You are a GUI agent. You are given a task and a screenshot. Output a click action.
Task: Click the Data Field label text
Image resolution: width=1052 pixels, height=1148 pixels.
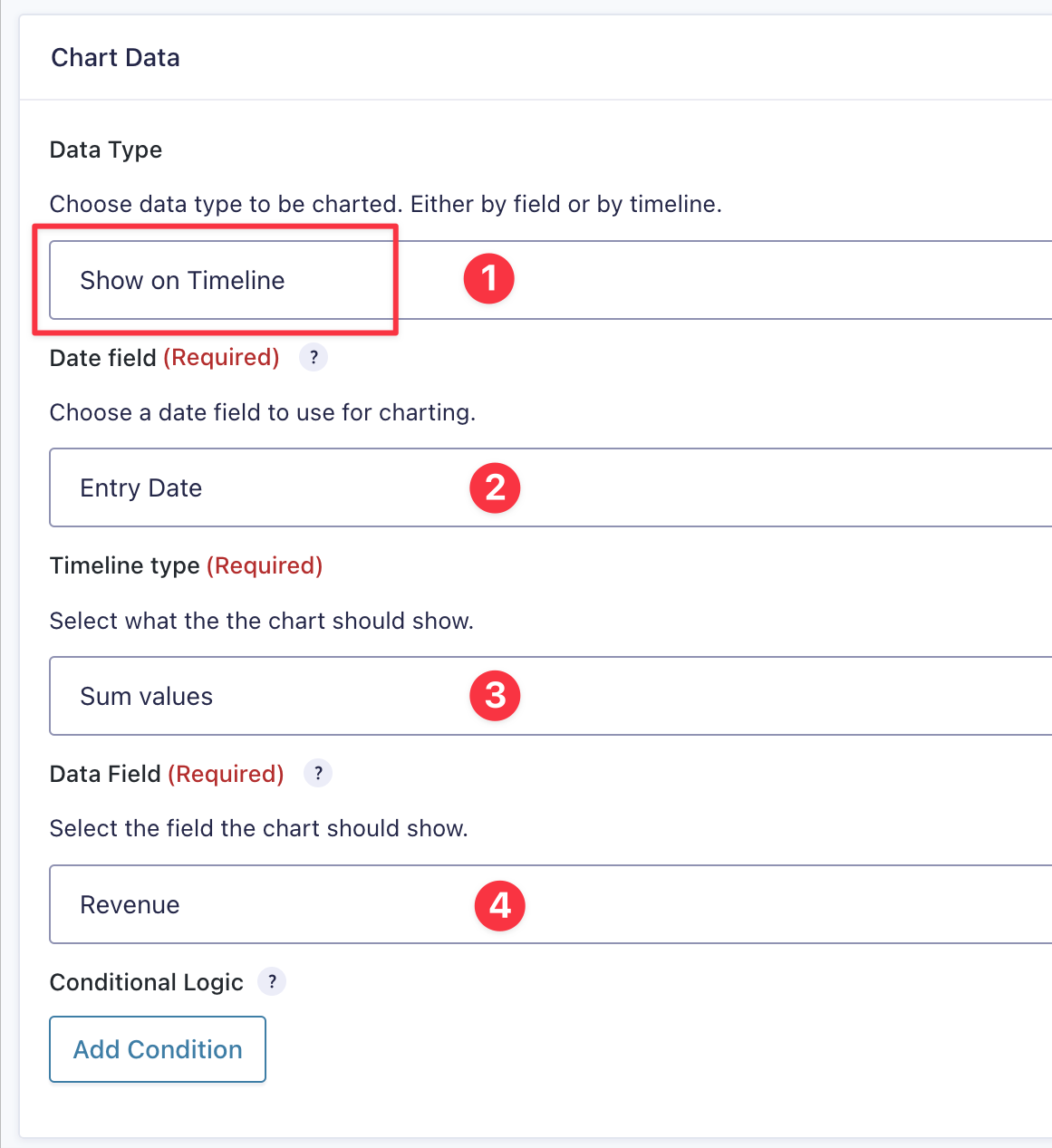(105, 774)
